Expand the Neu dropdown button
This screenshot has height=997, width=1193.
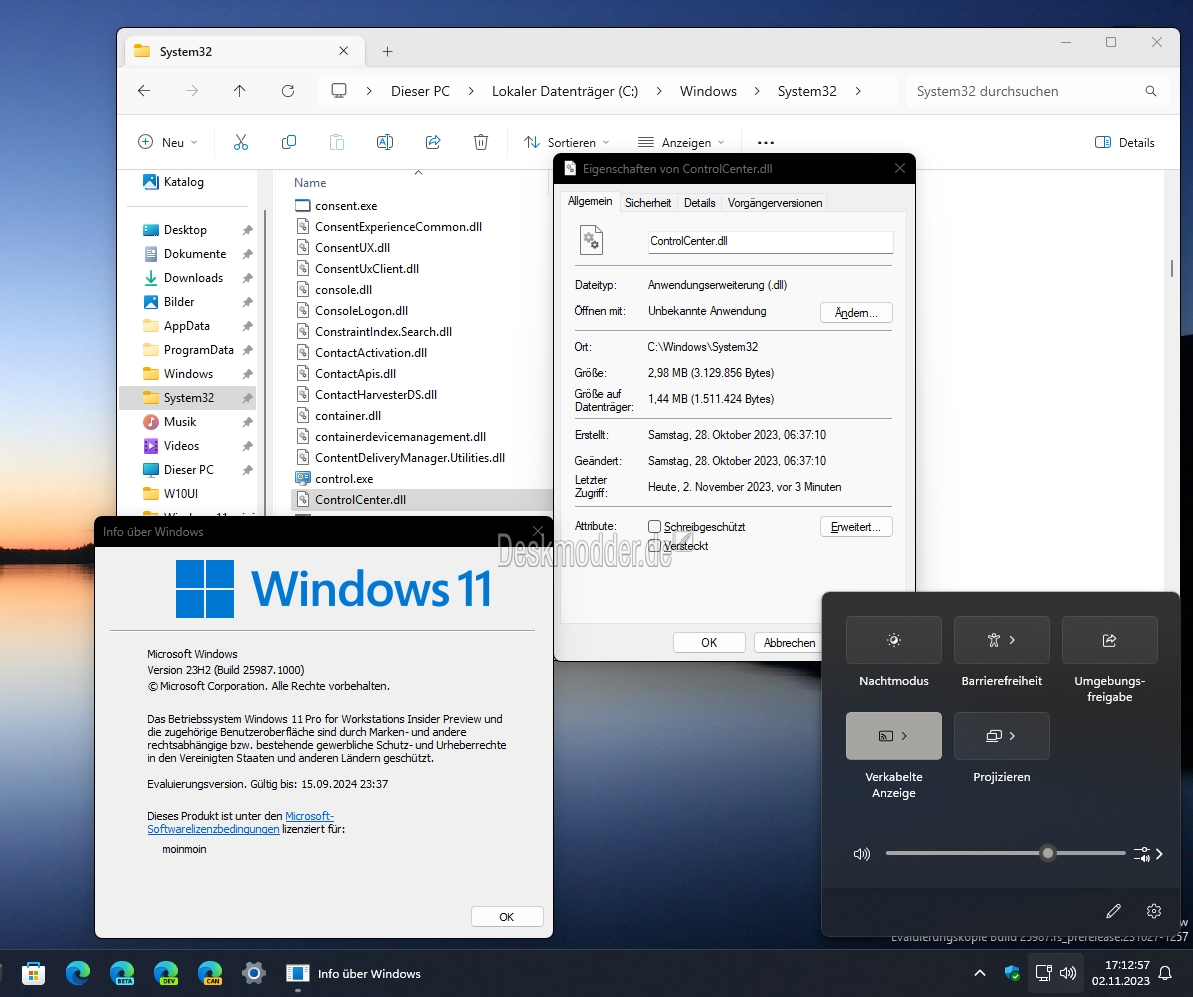(167, 142)
